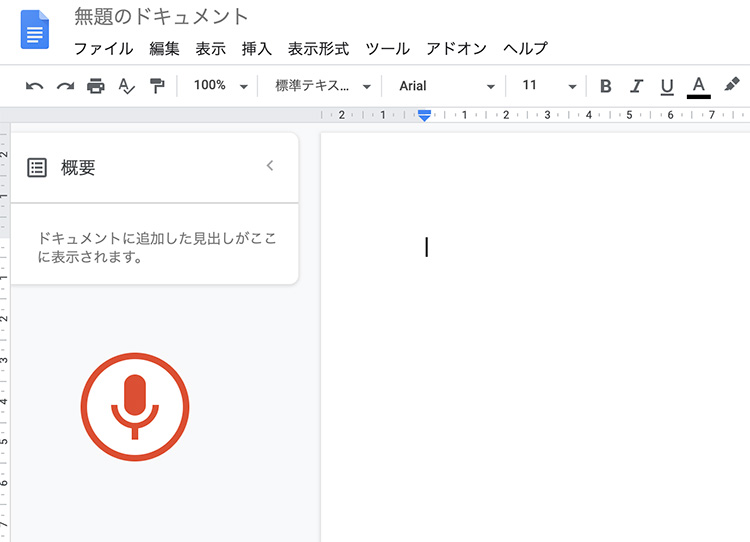Click the Google Docs home icon

click(x=35, y=30)
